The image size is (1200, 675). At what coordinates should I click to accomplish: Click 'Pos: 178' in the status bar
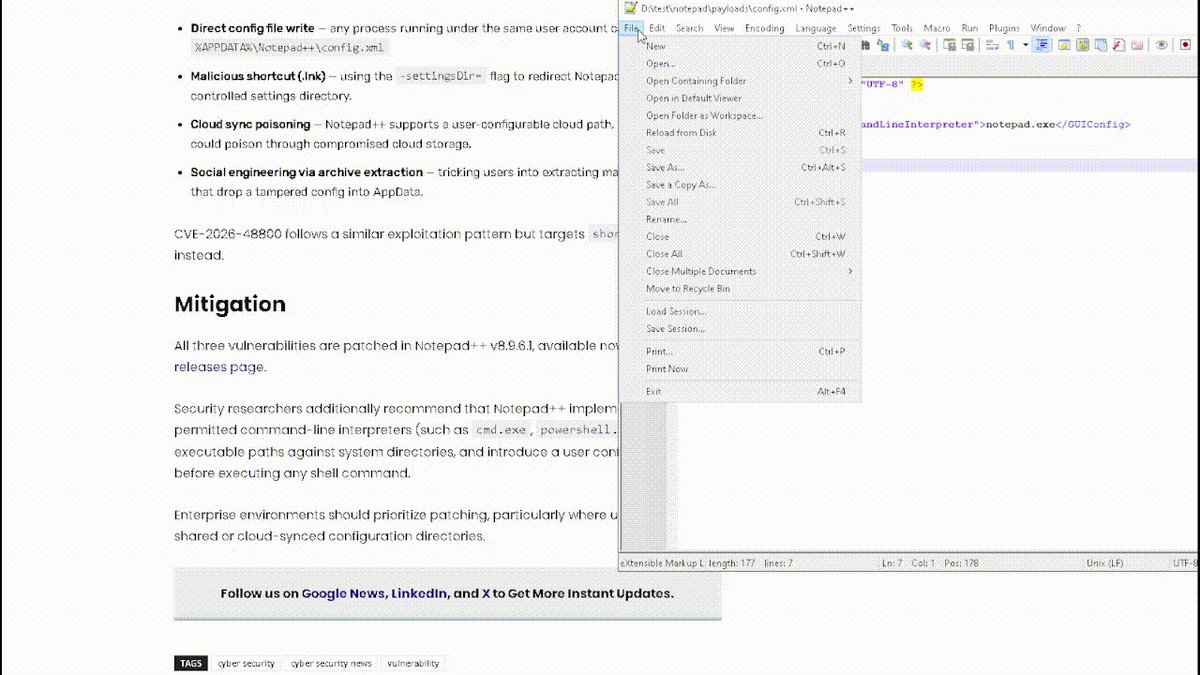coord(959,563)
